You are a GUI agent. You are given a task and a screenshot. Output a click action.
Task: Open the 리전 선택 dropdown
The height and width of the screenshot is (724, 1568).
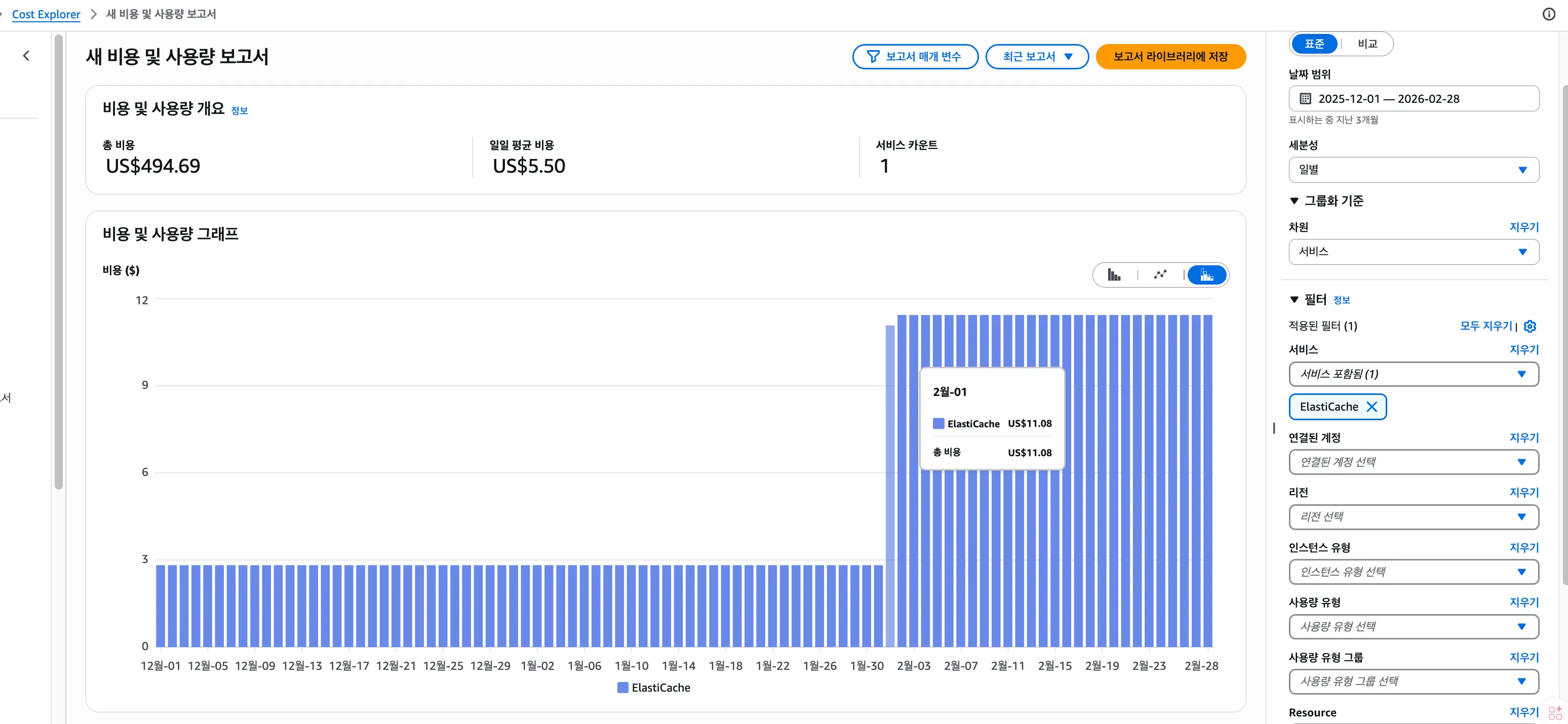1414,517
